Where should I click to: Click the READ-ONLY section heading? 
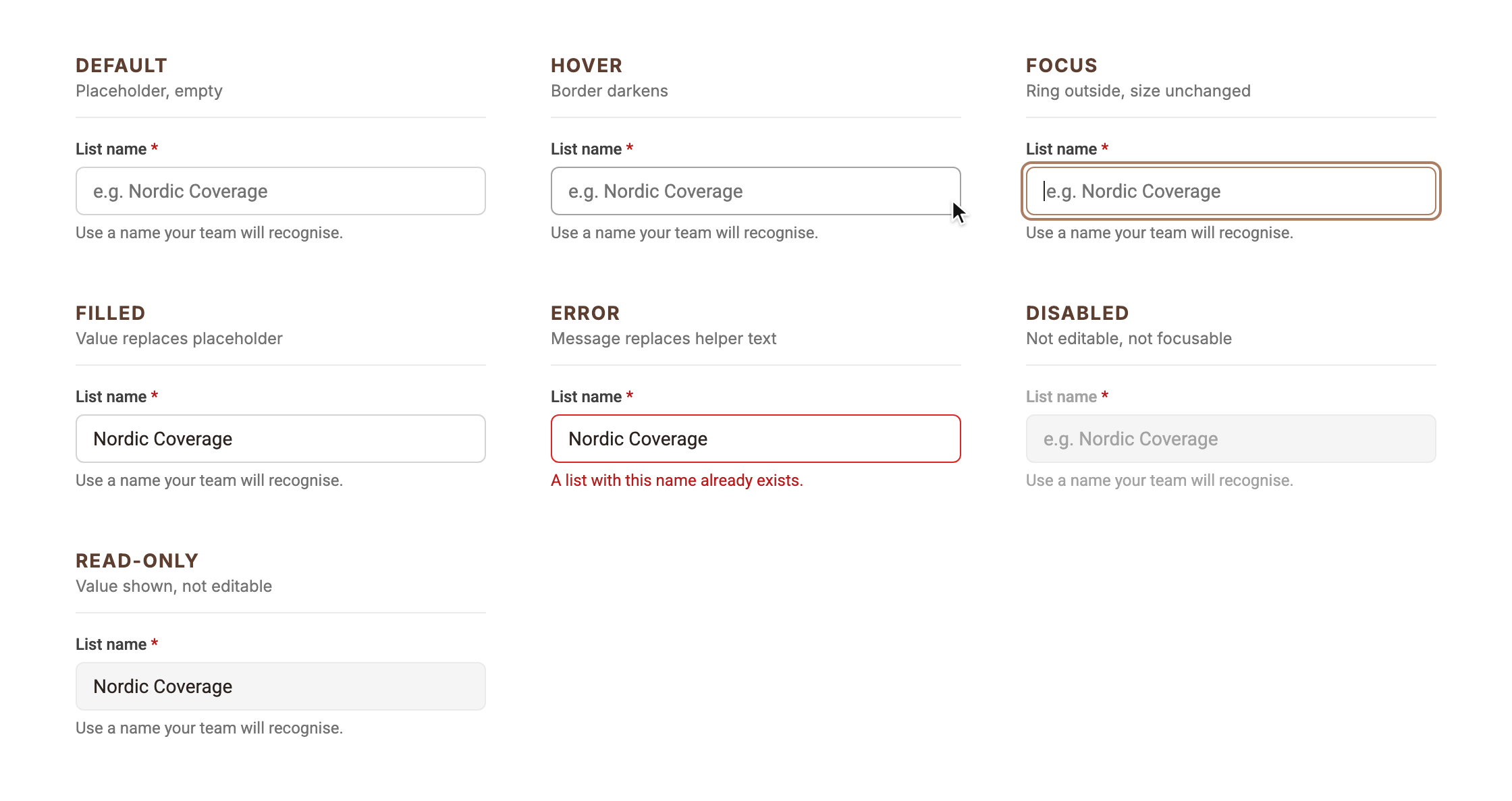click(137, 561)
